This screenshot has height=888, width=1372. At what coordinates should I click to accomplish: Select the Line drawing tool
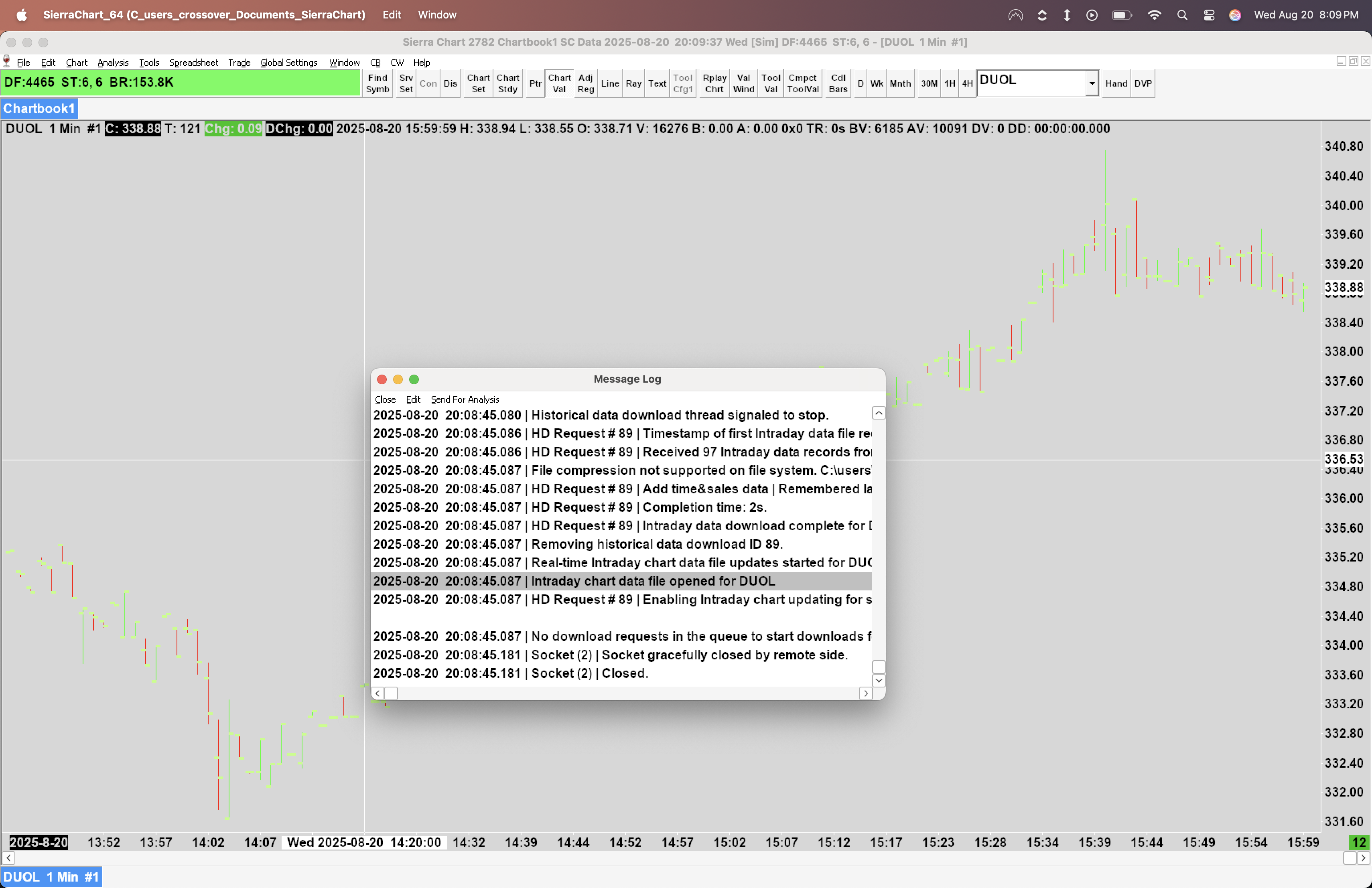609,83
